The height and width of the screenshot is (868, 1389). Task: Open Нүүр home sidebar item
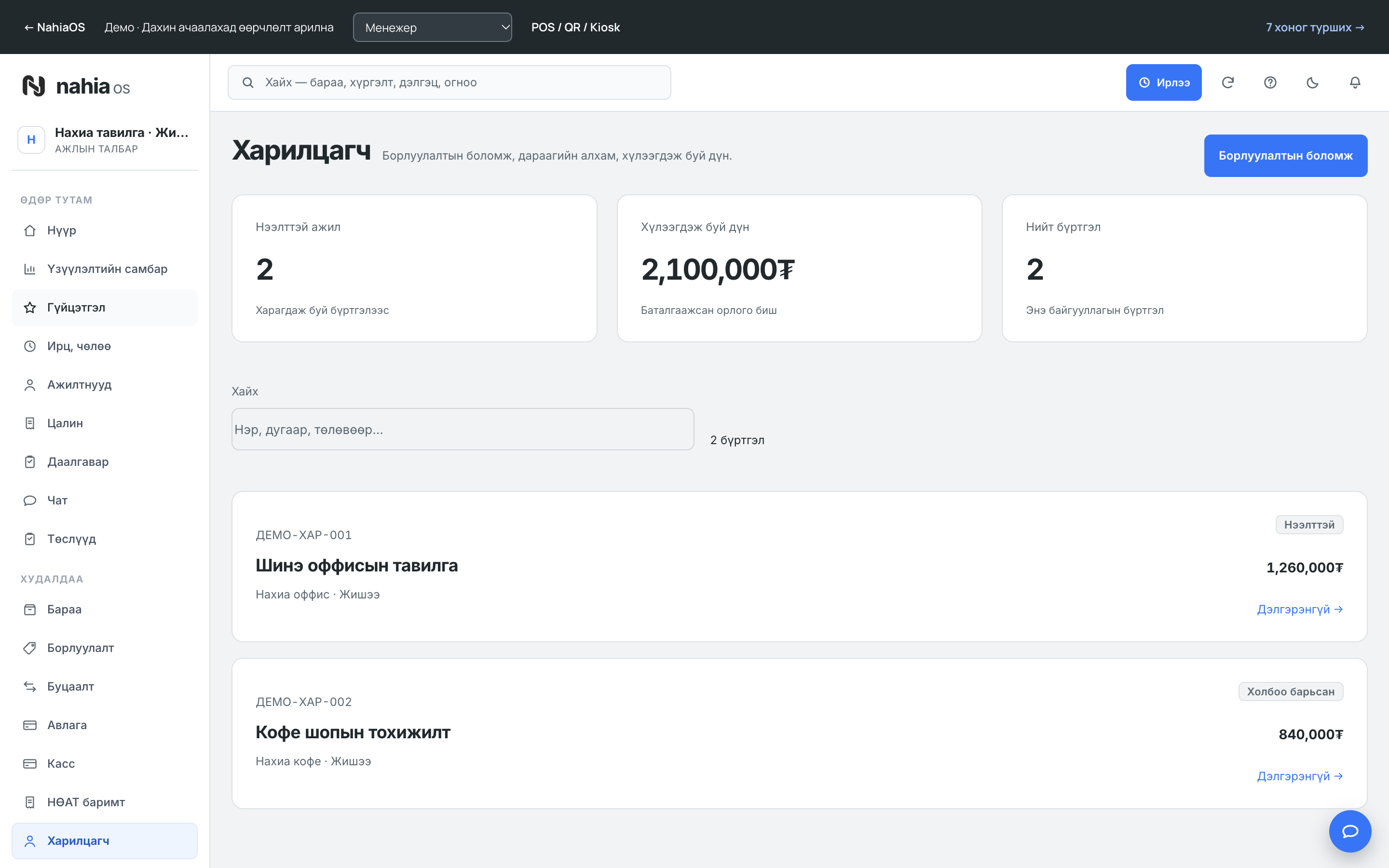(105, 231)
